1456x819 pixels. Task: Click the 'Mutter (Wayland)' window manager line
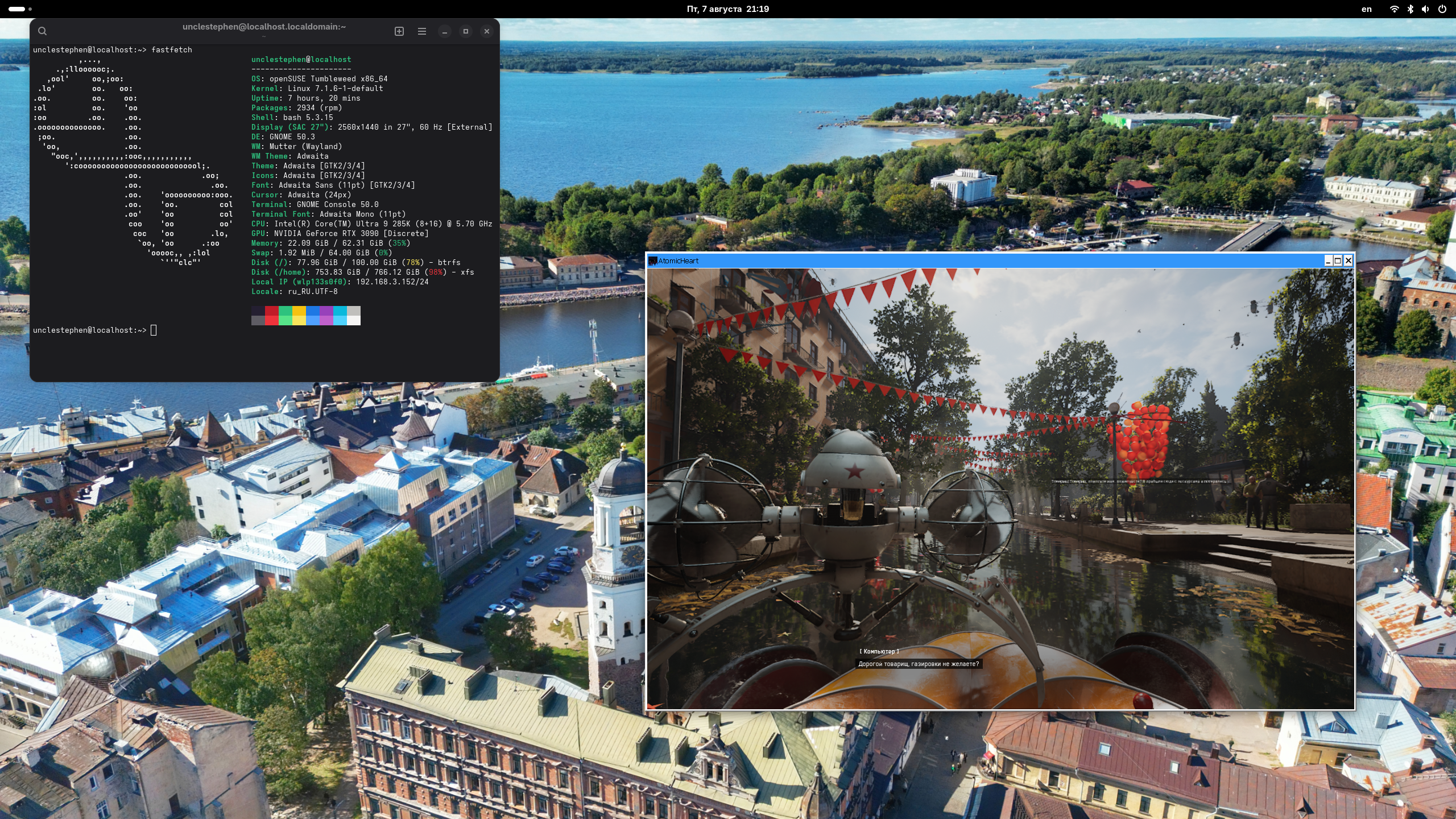(x=297, y=147)
